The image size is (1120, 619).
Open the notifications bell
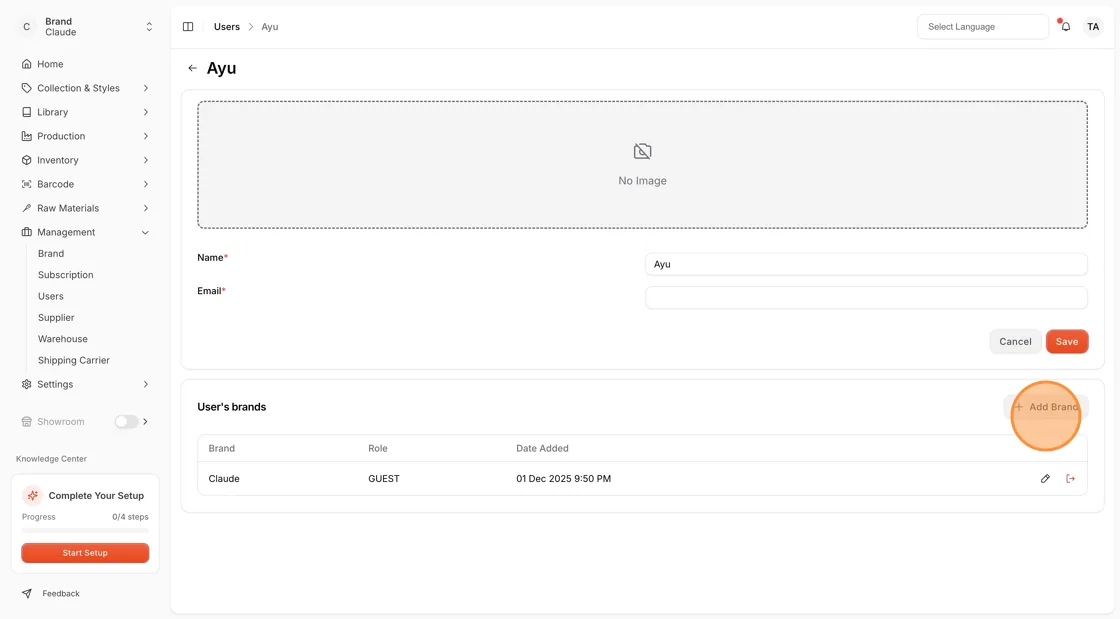click(x=1065, y=27)
